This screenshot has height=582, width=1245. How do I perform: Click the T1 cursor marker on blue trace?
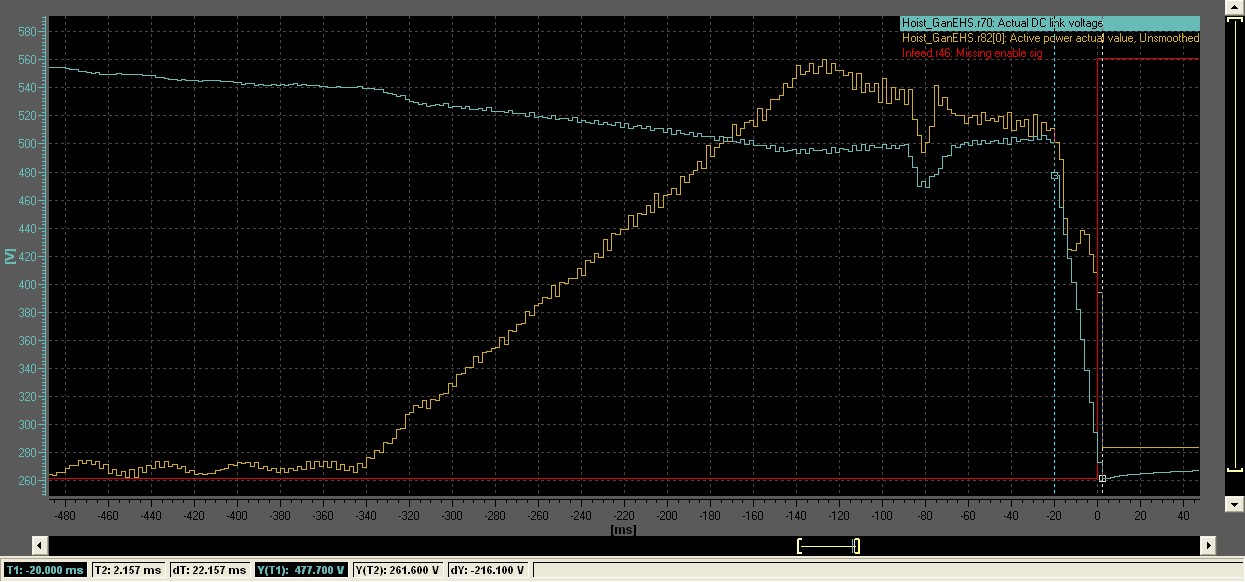coord(1054,176)
